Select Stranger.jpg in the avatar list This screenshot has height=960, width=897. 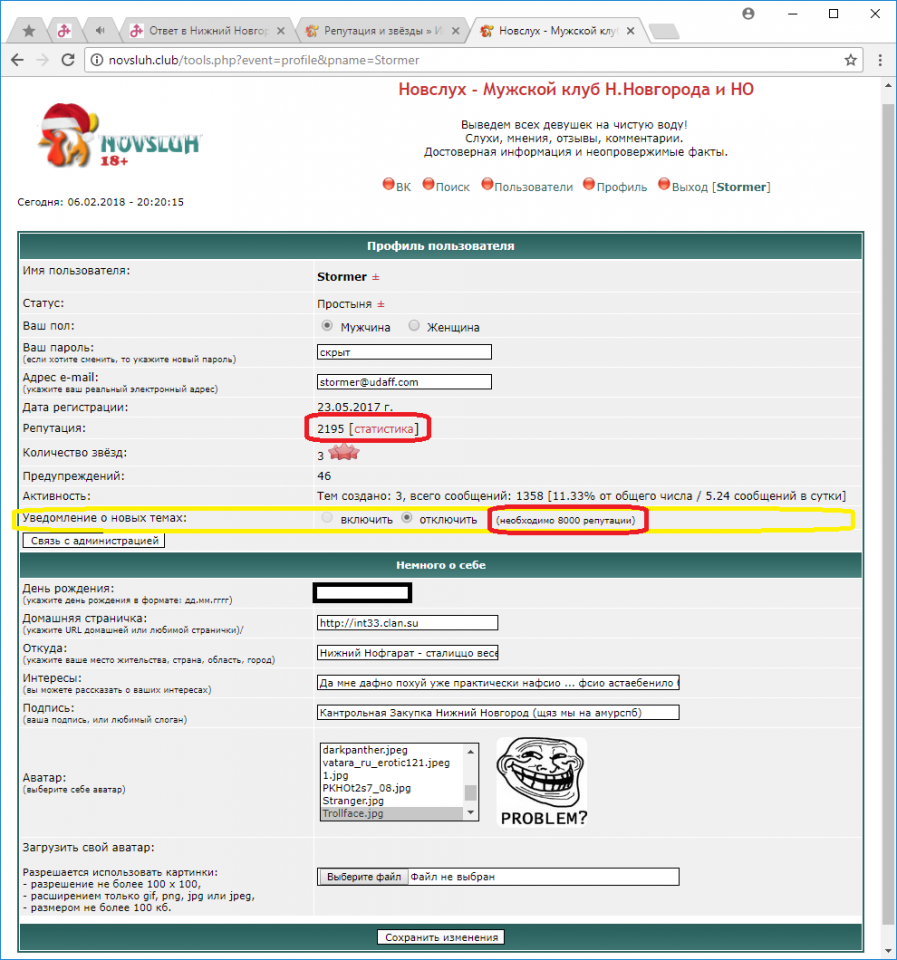click(351, 801)
